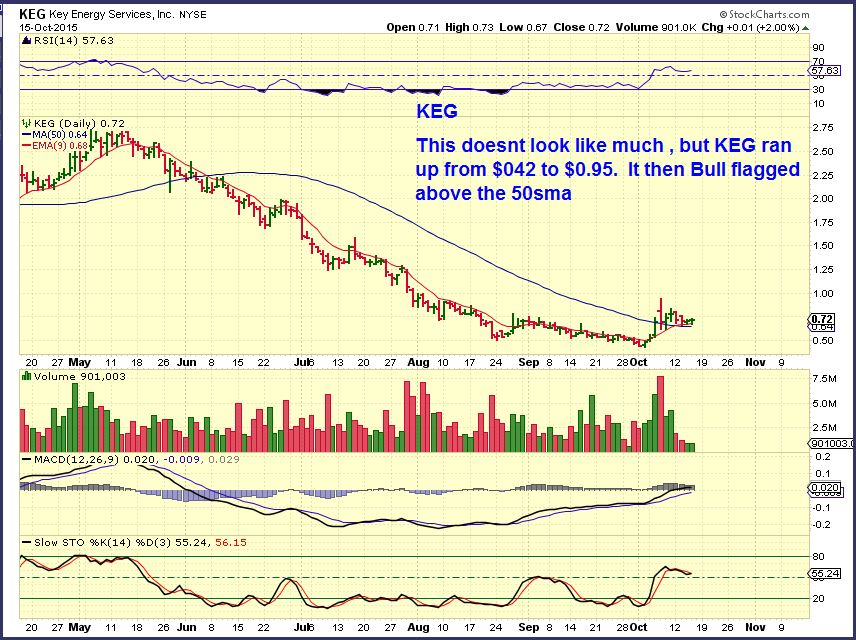
Task: Click the KEG (Daily) 0.72 legend label
Action: [79, 123]
